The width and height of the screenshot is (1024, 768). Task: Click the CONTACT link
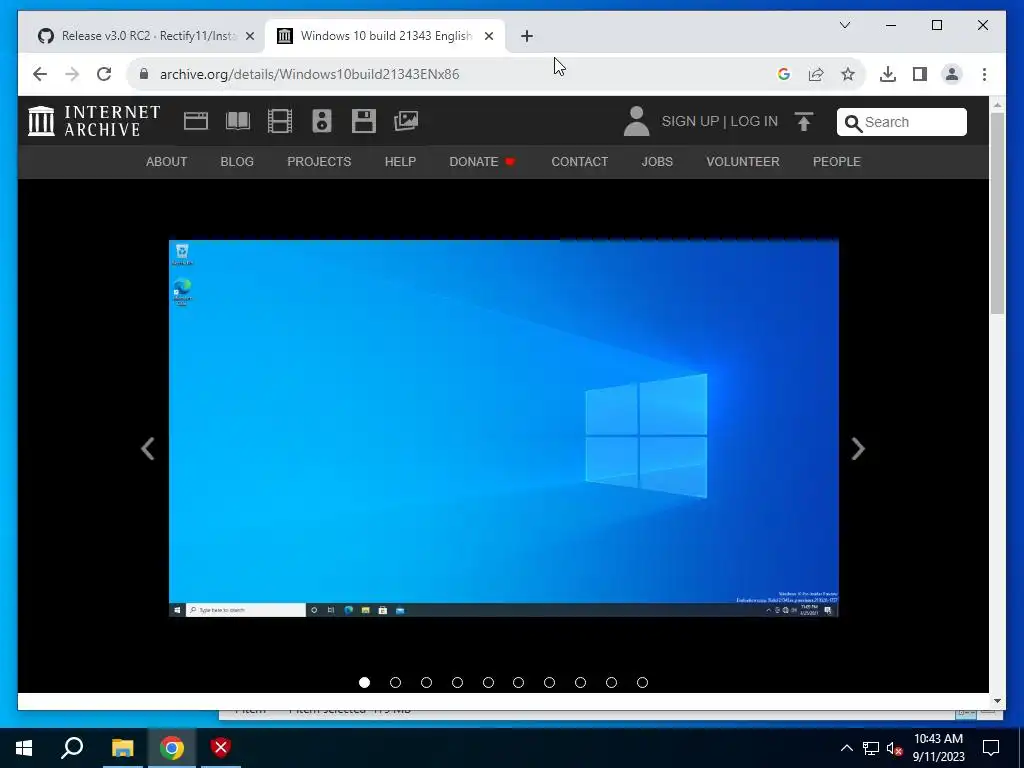click(x=579, y=161)
